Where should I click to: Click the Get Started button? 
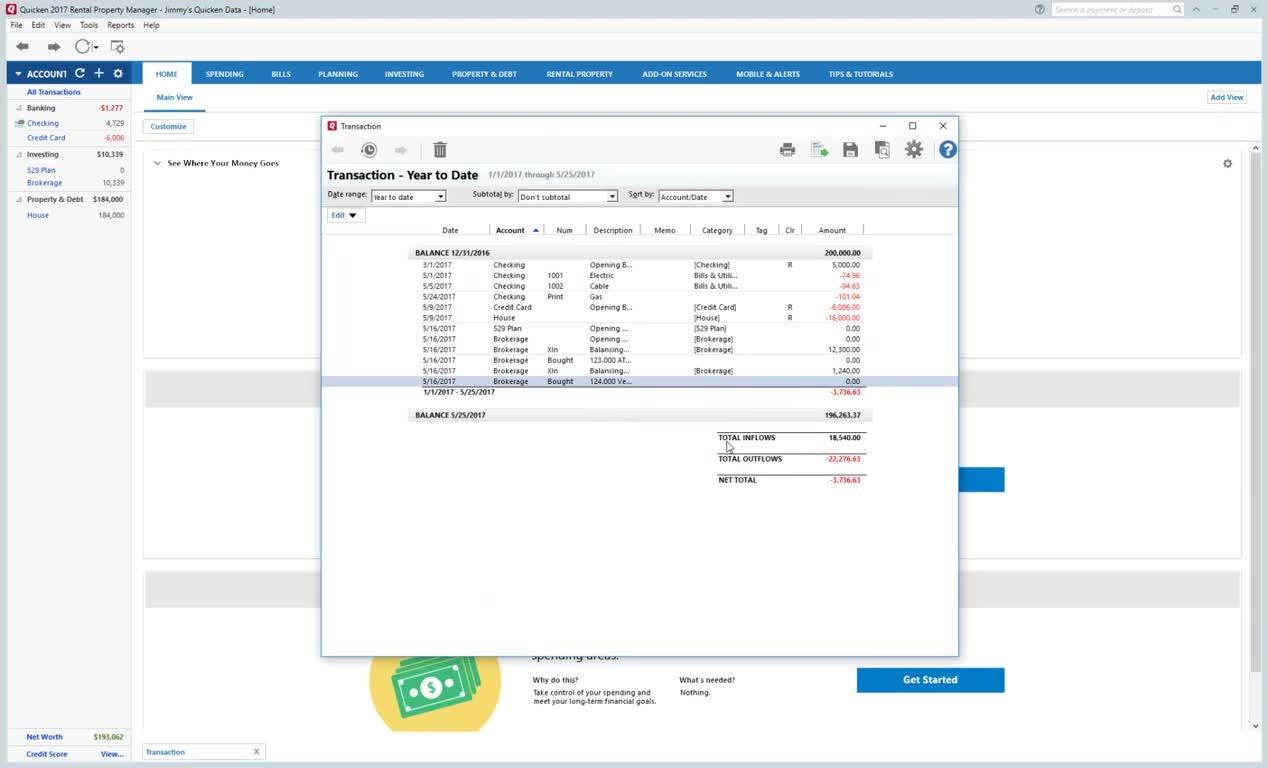click(x=930, y=680)
